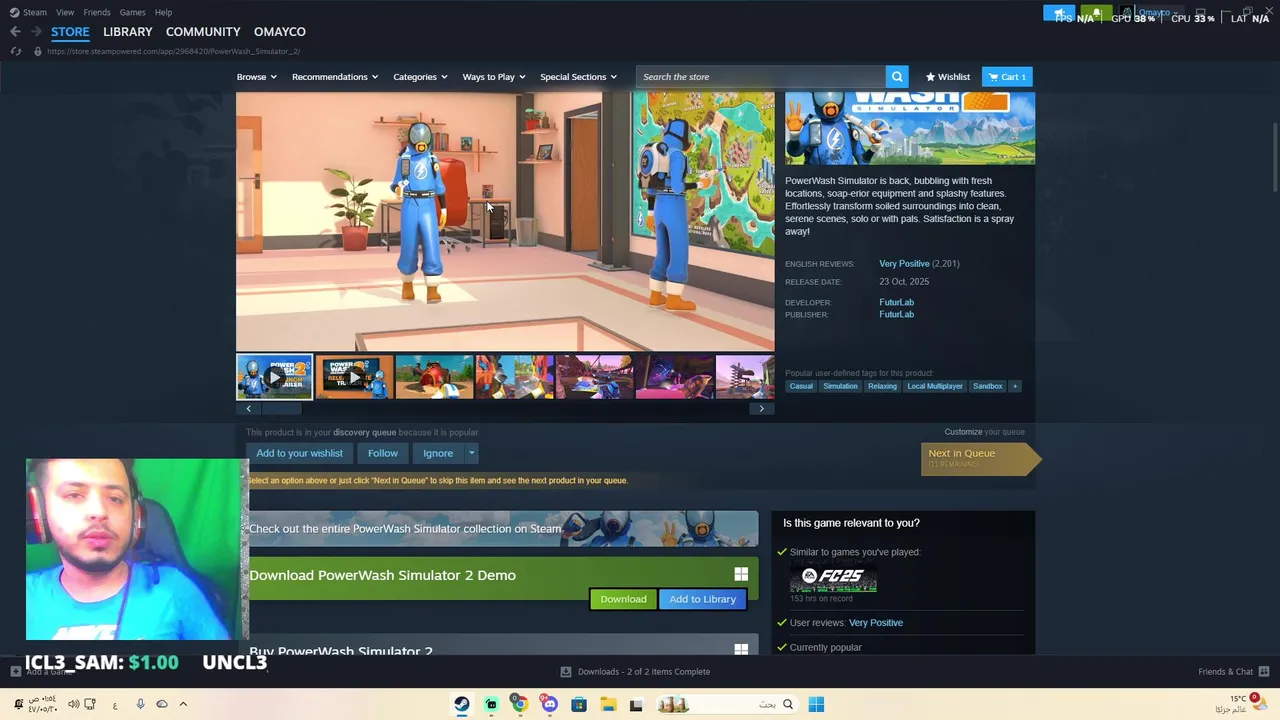
Task: Select the fifth screenshot thumbnail
Action: click(x=594, y=377)
